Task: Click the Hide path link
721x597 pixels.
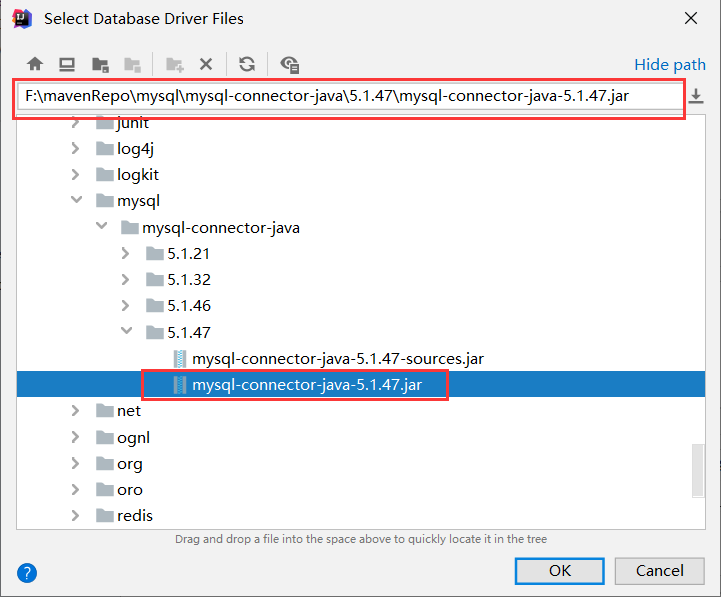Action: click(670, 65)
